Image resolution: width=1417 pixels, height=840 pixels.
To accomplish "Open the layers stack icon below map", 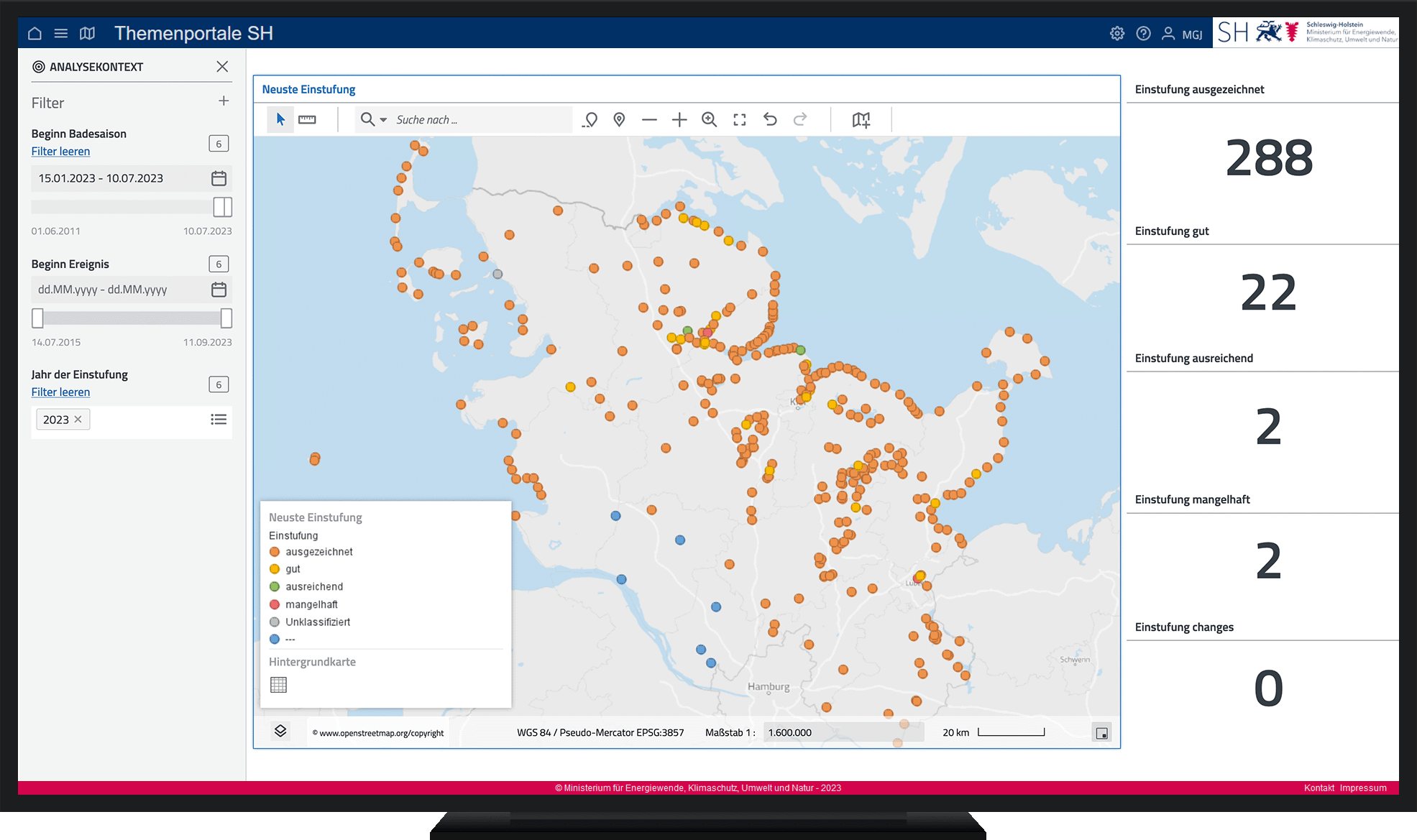I will (x=280, y=731).
